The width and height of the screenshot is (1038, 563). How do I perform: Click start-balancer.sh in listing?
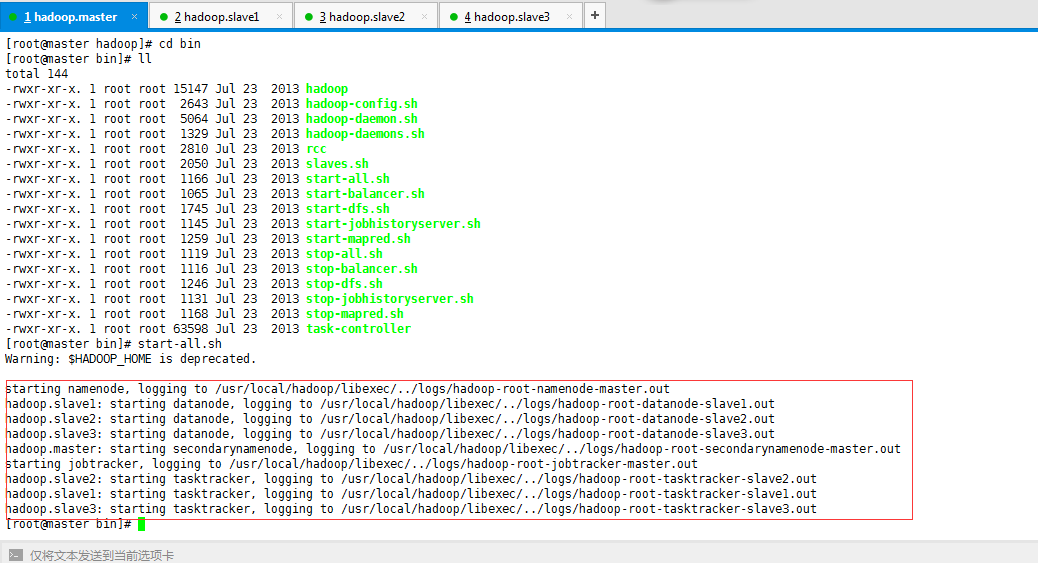(x=365, y=194)
